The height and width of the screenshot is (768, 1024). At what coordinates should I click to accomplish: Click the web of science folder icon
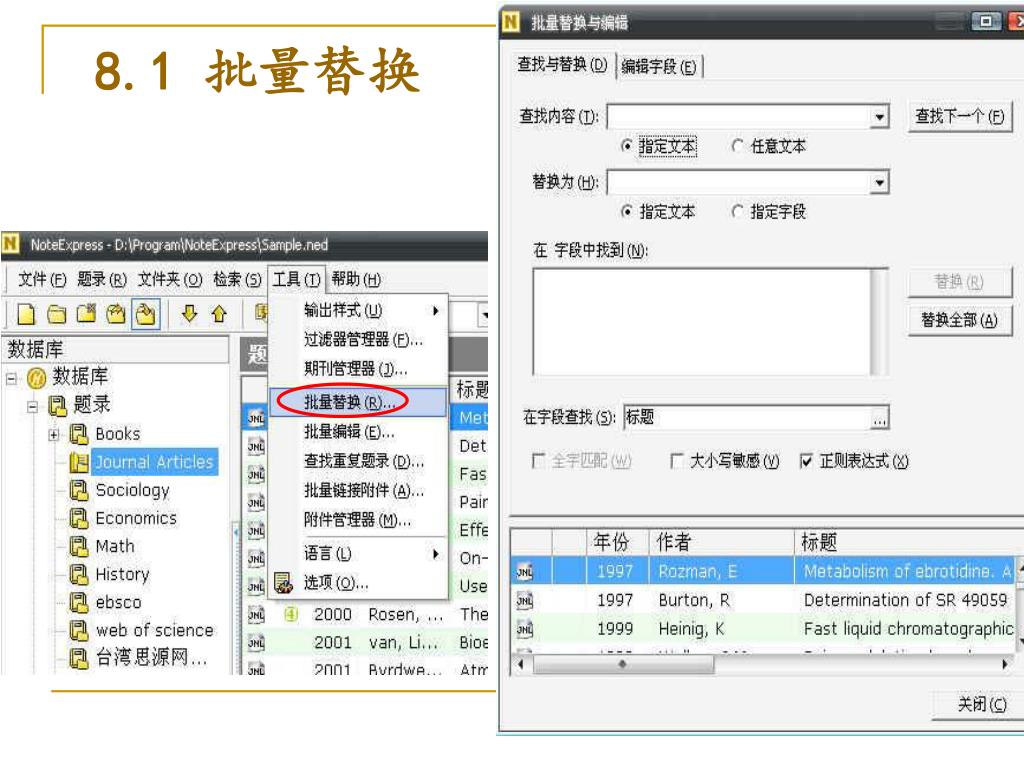(x=79, y=630)
